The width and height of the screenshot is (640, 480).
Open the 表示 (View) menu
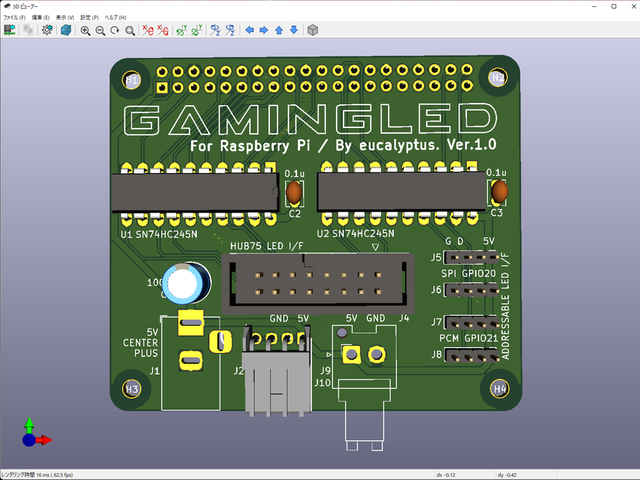[x=63, y=18]
